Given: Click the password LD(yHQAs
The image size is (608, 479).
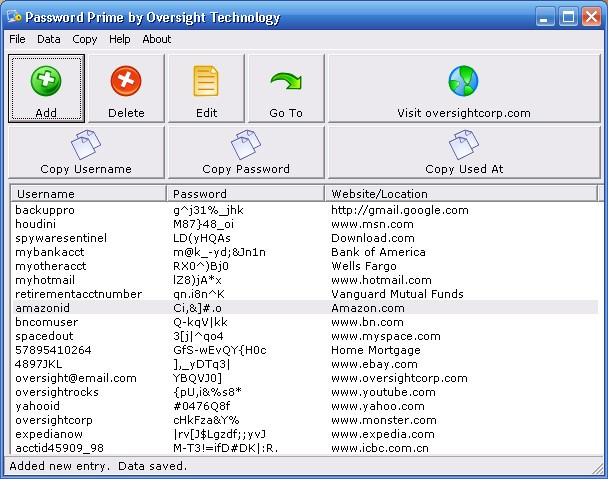Looking at the screenshot, I should (x=202, y=238).
